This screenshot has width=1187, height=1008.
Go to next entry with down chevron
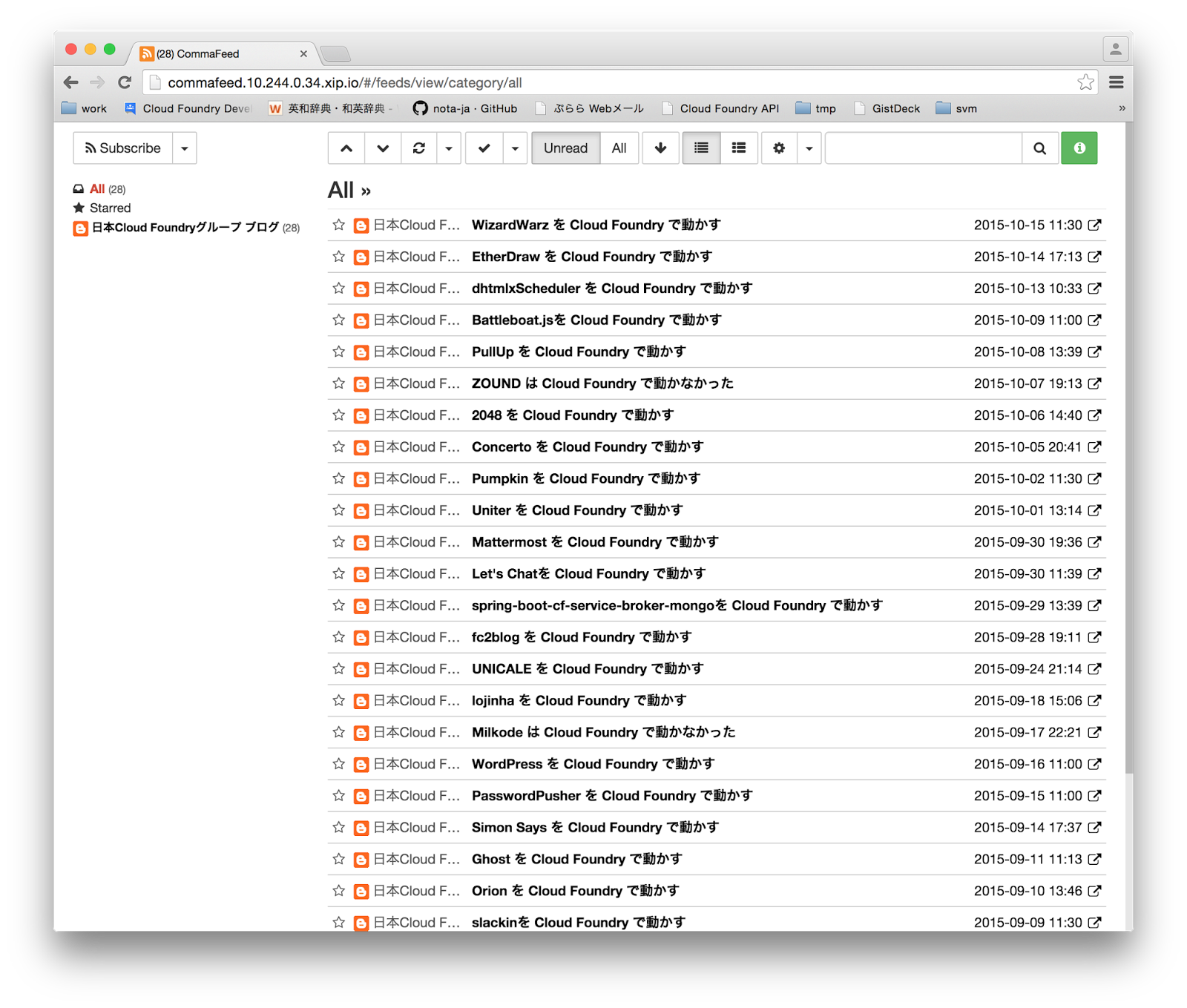click(x=383, y=148)
